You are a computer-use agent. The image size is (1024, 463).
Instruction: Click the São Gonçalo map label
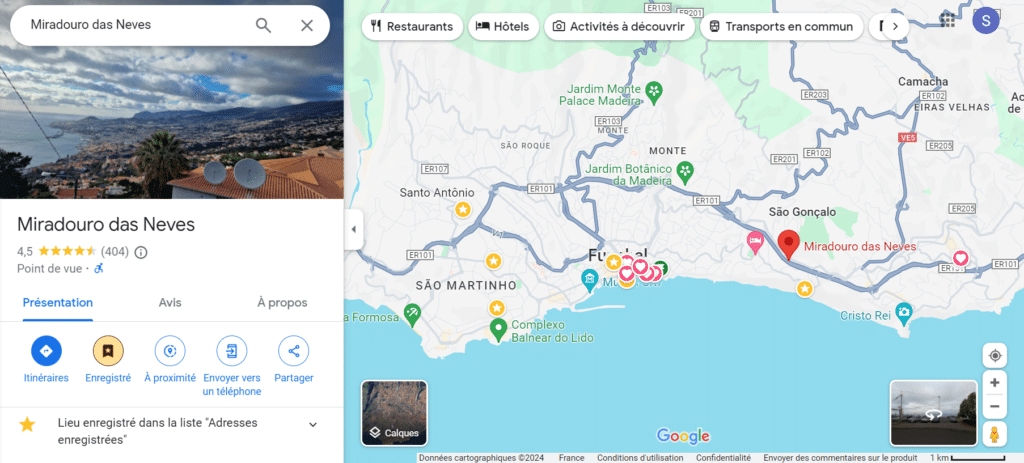[x=802, y=212]
